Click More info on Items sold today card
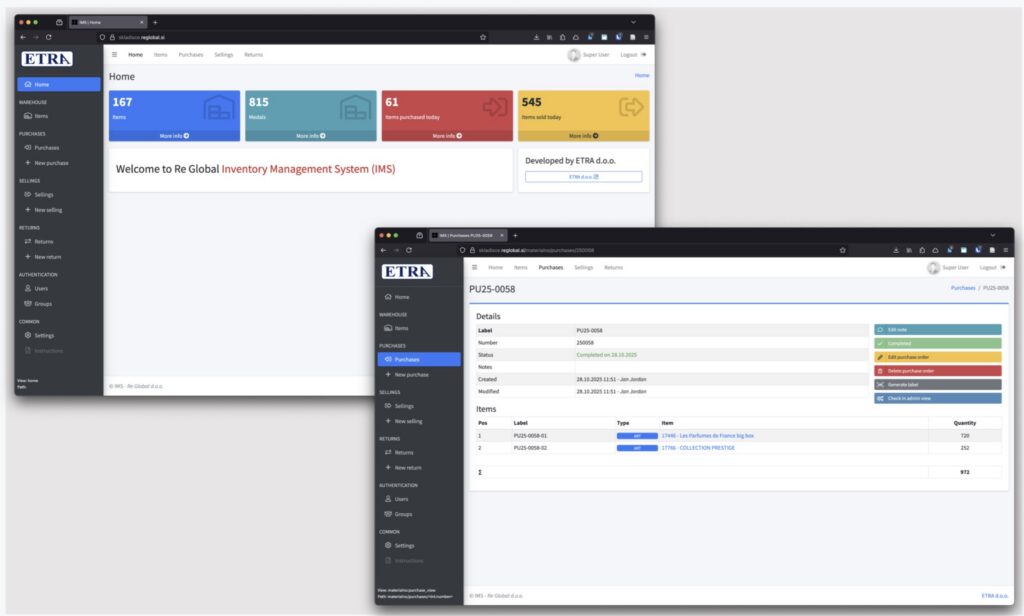Screen dimensions: 1024x616 (x=582, y=135)
